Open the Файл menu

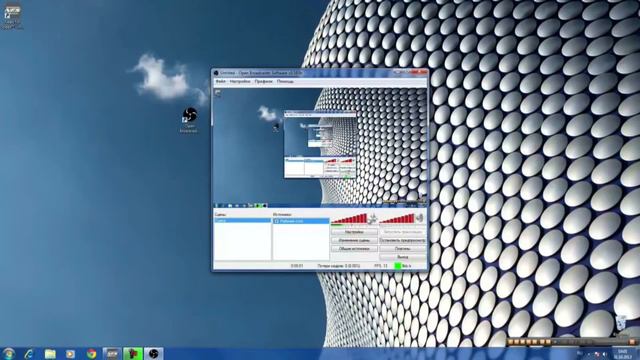(220, 82)
